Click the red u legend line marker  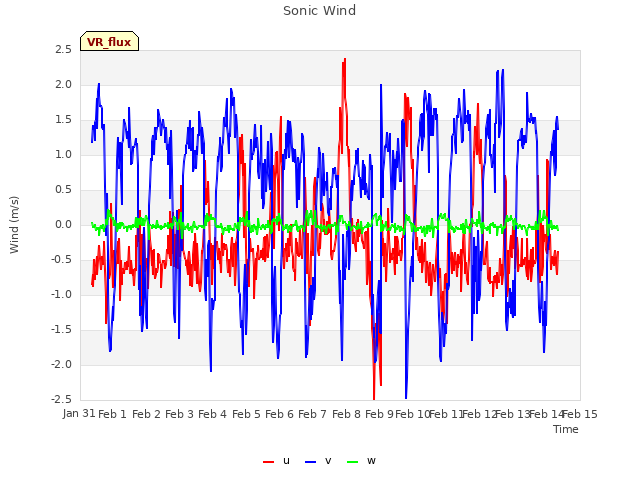[269, 462]
